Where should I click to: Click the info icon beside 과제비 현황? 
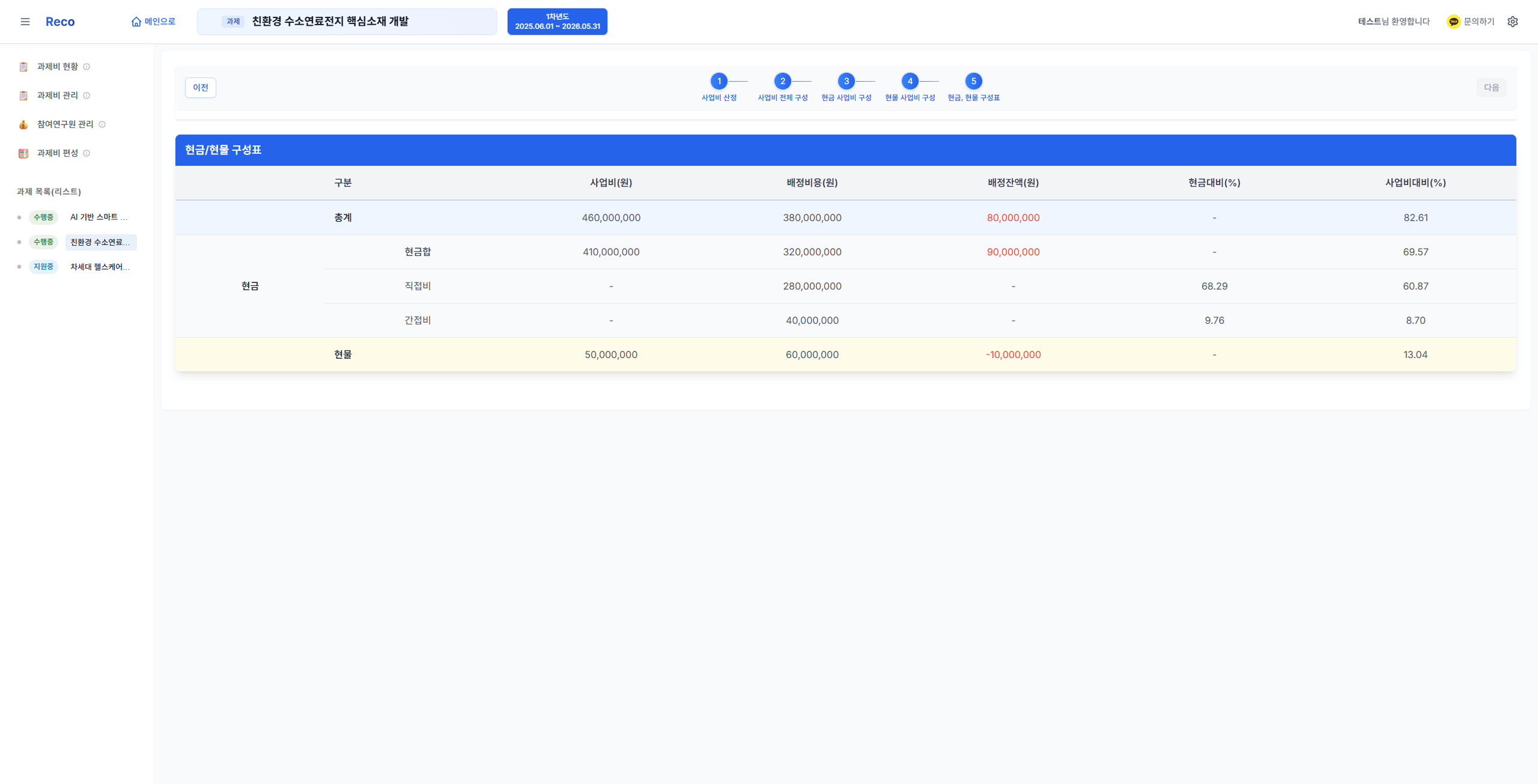pos(87,67)
